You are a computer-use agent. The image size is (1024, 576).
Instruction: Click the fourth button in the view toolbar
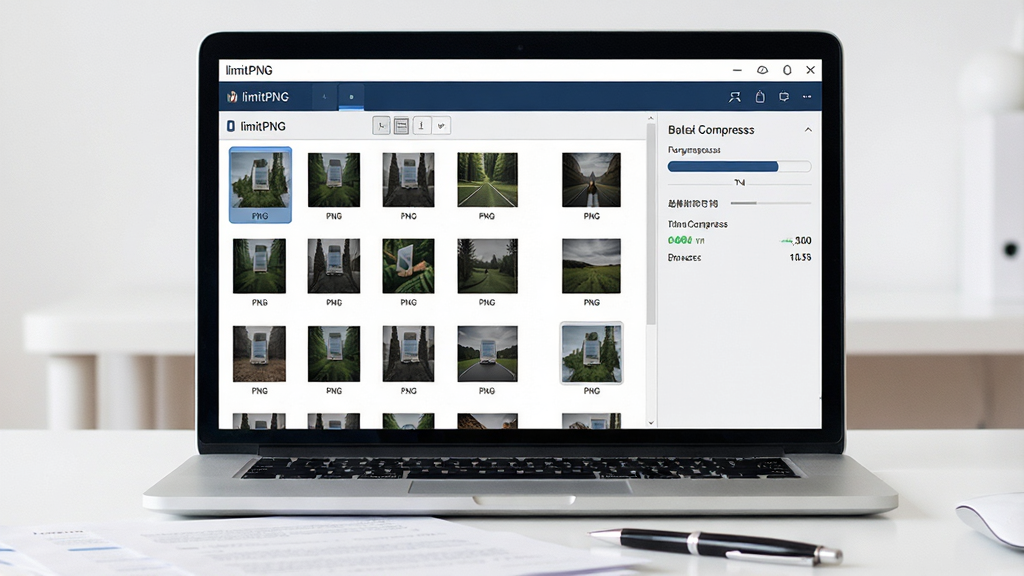point(441,125)
